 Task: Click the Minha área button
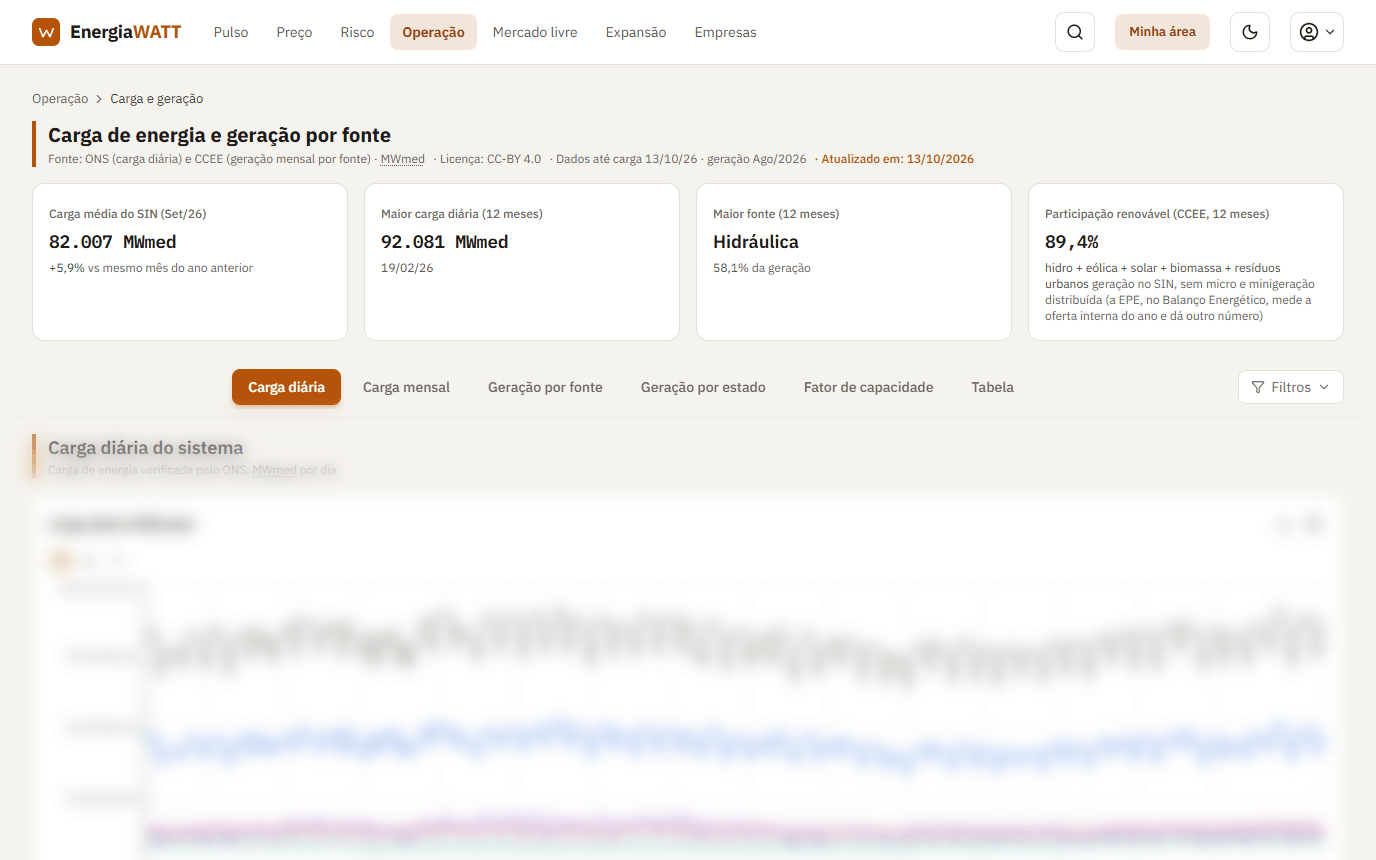[1162, 32]
